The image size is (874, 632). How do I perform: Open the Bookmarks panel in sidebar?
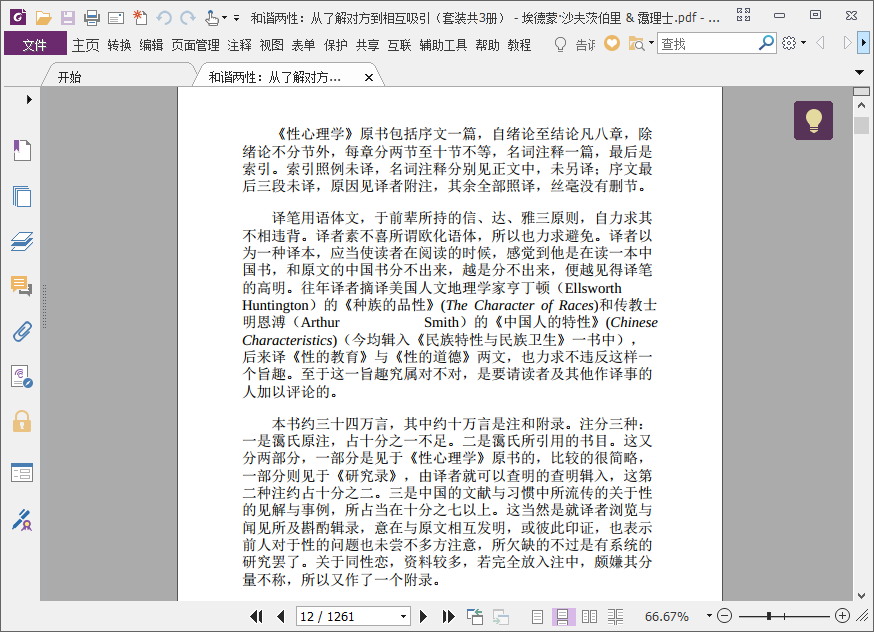(x=22, y=150)
